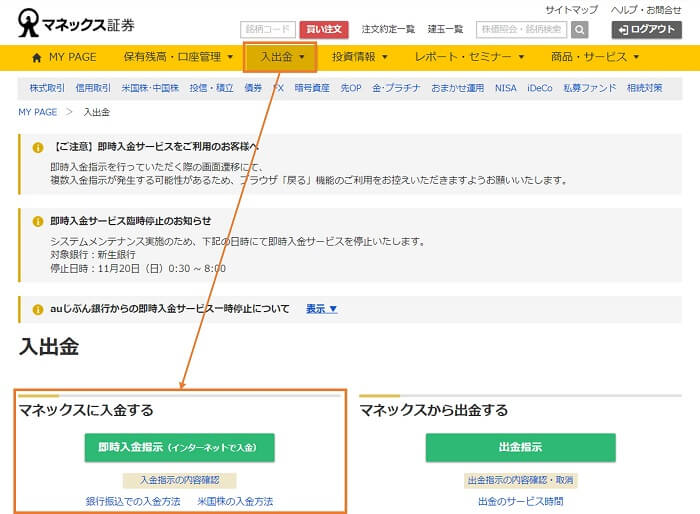Select 米国株・中国株 in the sub-navigation
The width and height of the screenshot is (700, 514).
point(150,88)
